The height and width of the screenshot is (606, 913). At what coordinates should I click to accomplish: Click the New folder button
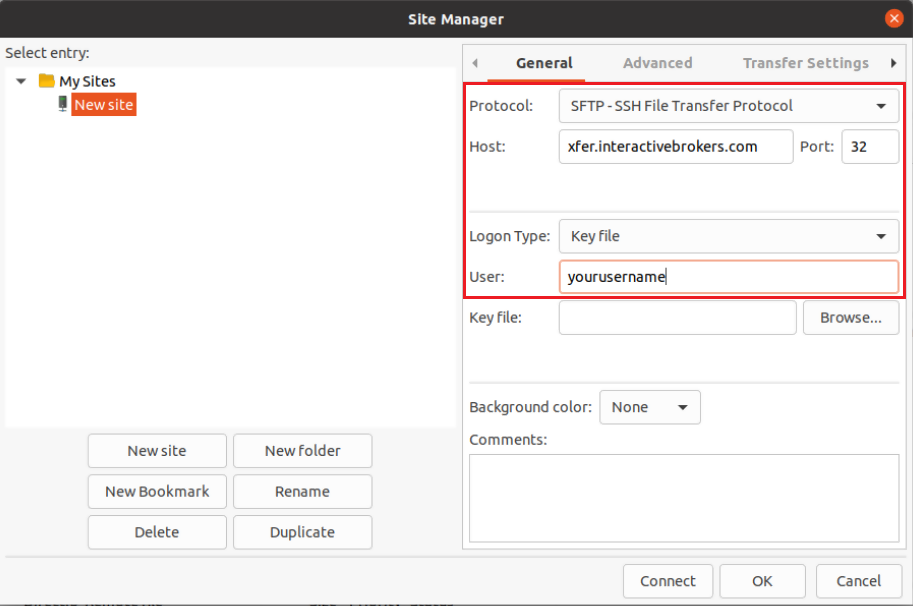click(303, 451)
